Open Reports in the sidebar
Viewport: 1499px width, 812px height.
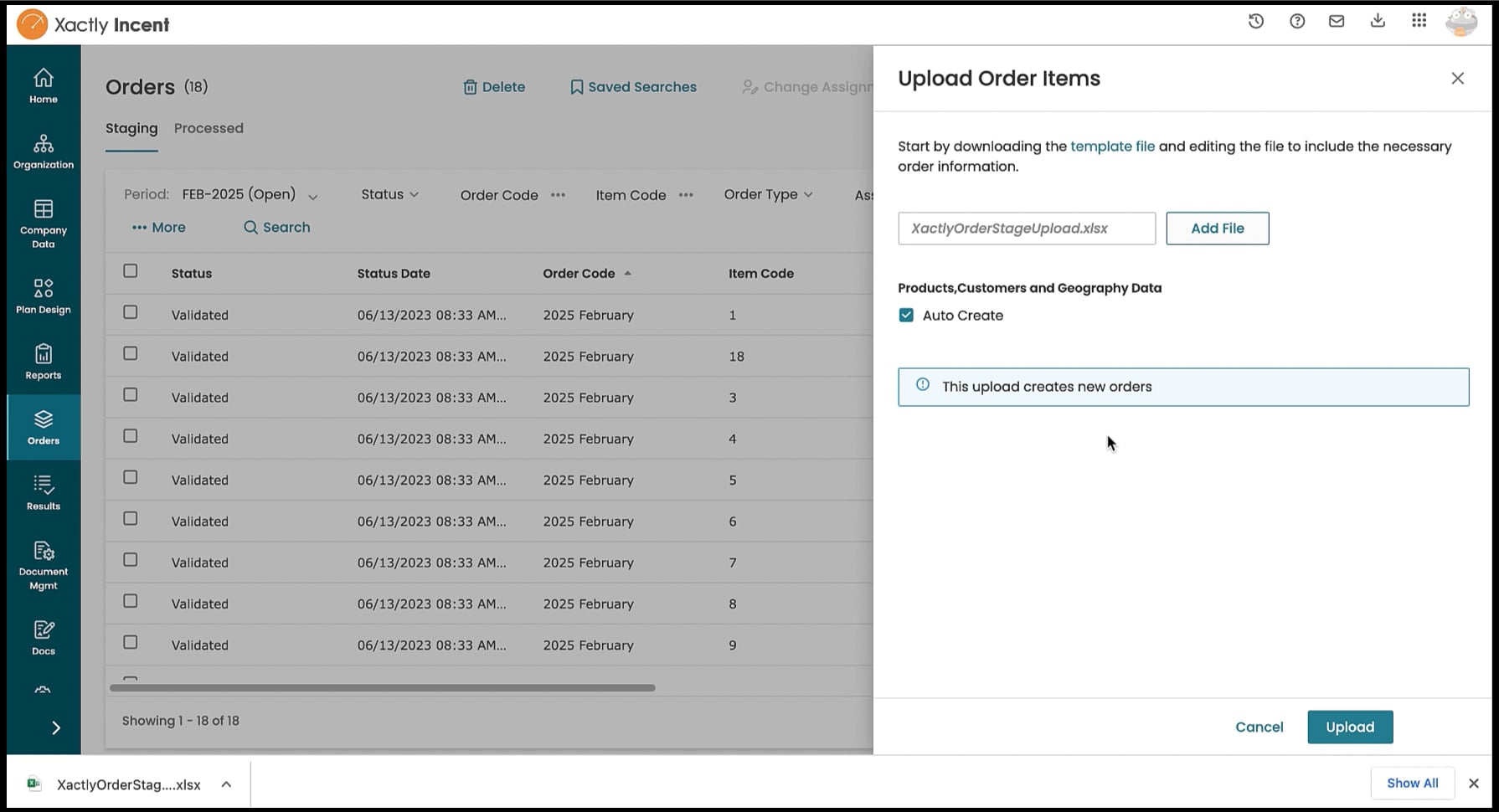(44, 362)
